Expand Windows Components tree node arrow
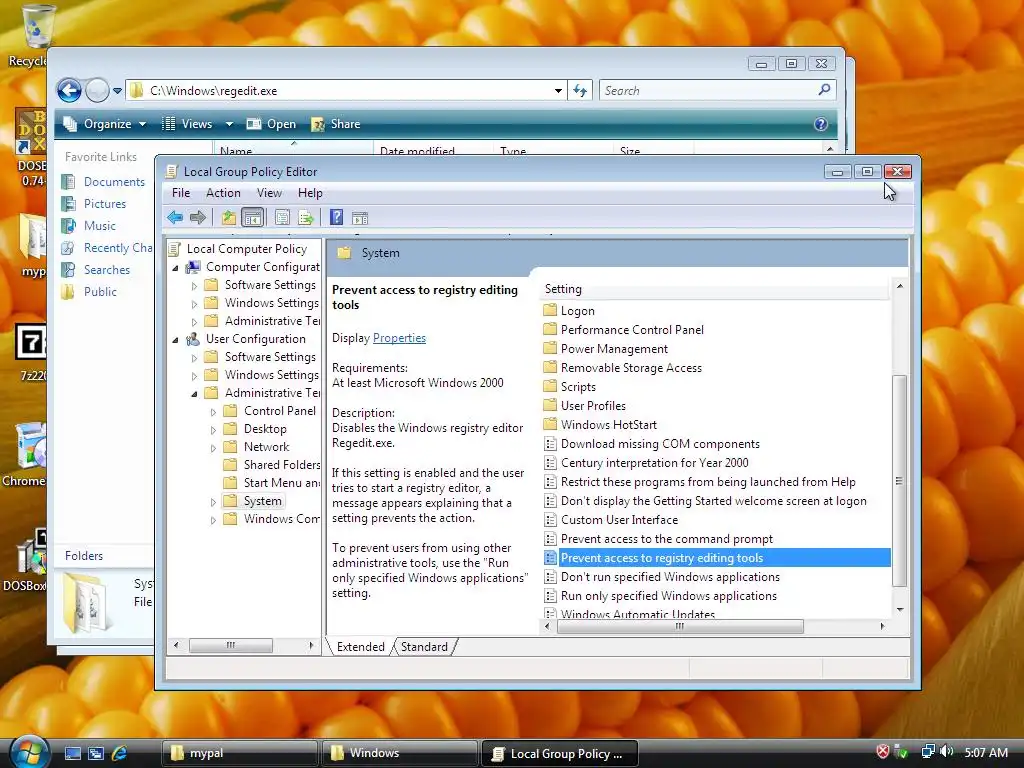The image size is (1024, 768). point(213,520)
